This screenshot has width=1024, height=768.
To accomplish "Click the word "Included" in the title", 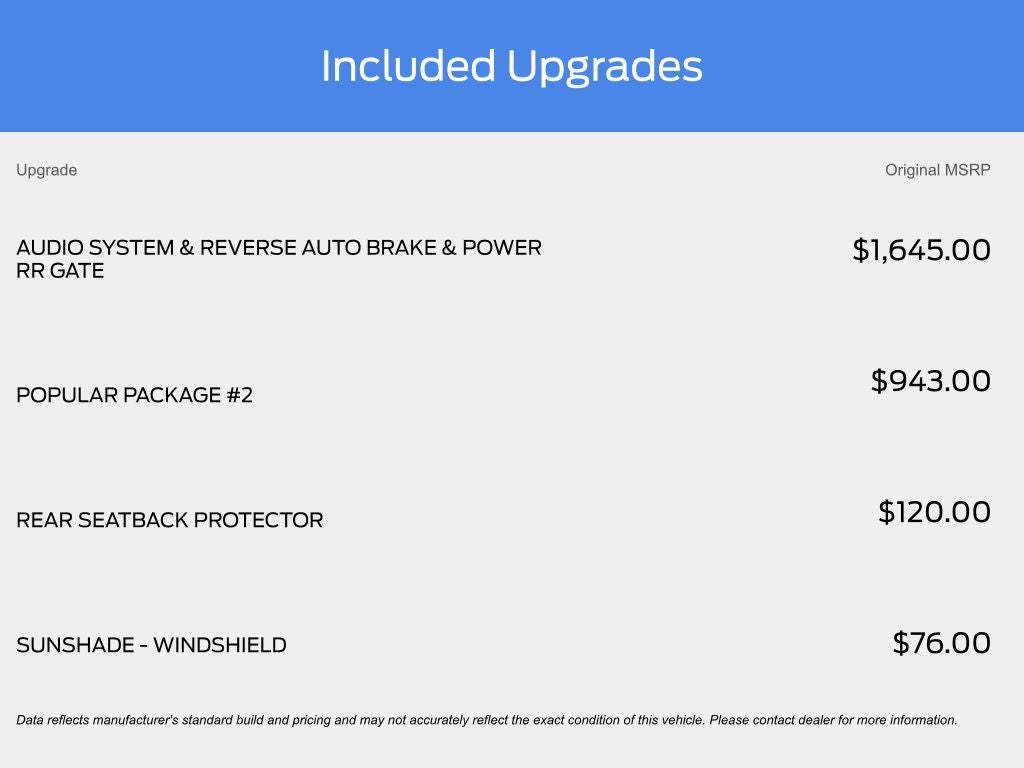I will (408, 66).
